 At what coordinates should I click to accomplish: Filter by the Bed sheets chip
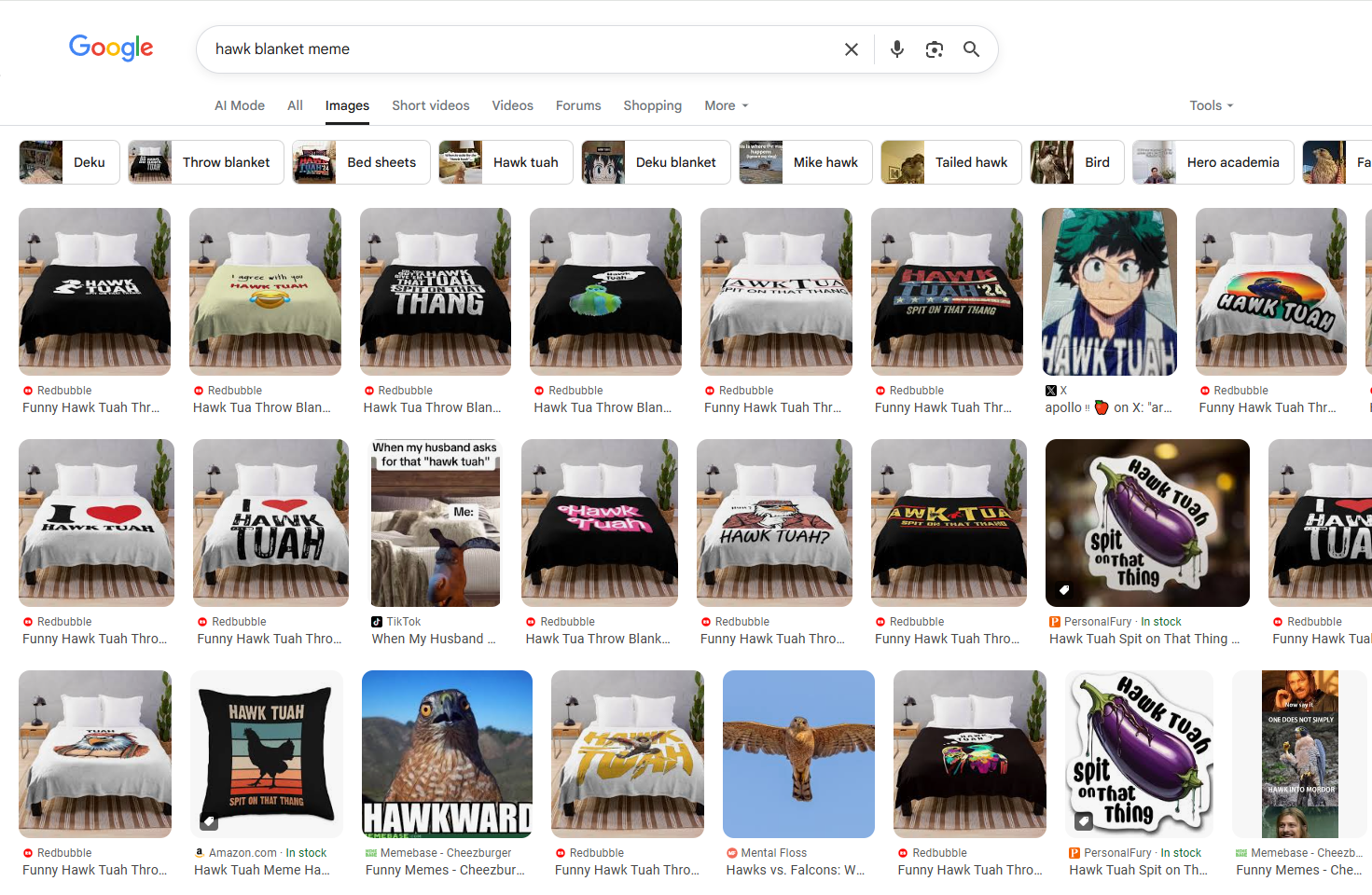(361, 162)
